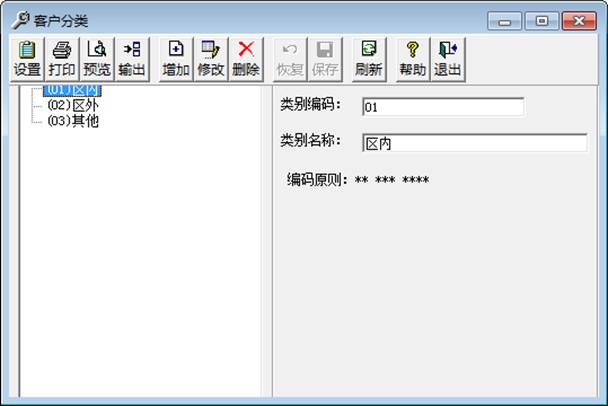The width and height of the screenshot is (608, 406).
Task: Click the 修改 (Edit) toolbar icon
Action: [x=211, y=59]
